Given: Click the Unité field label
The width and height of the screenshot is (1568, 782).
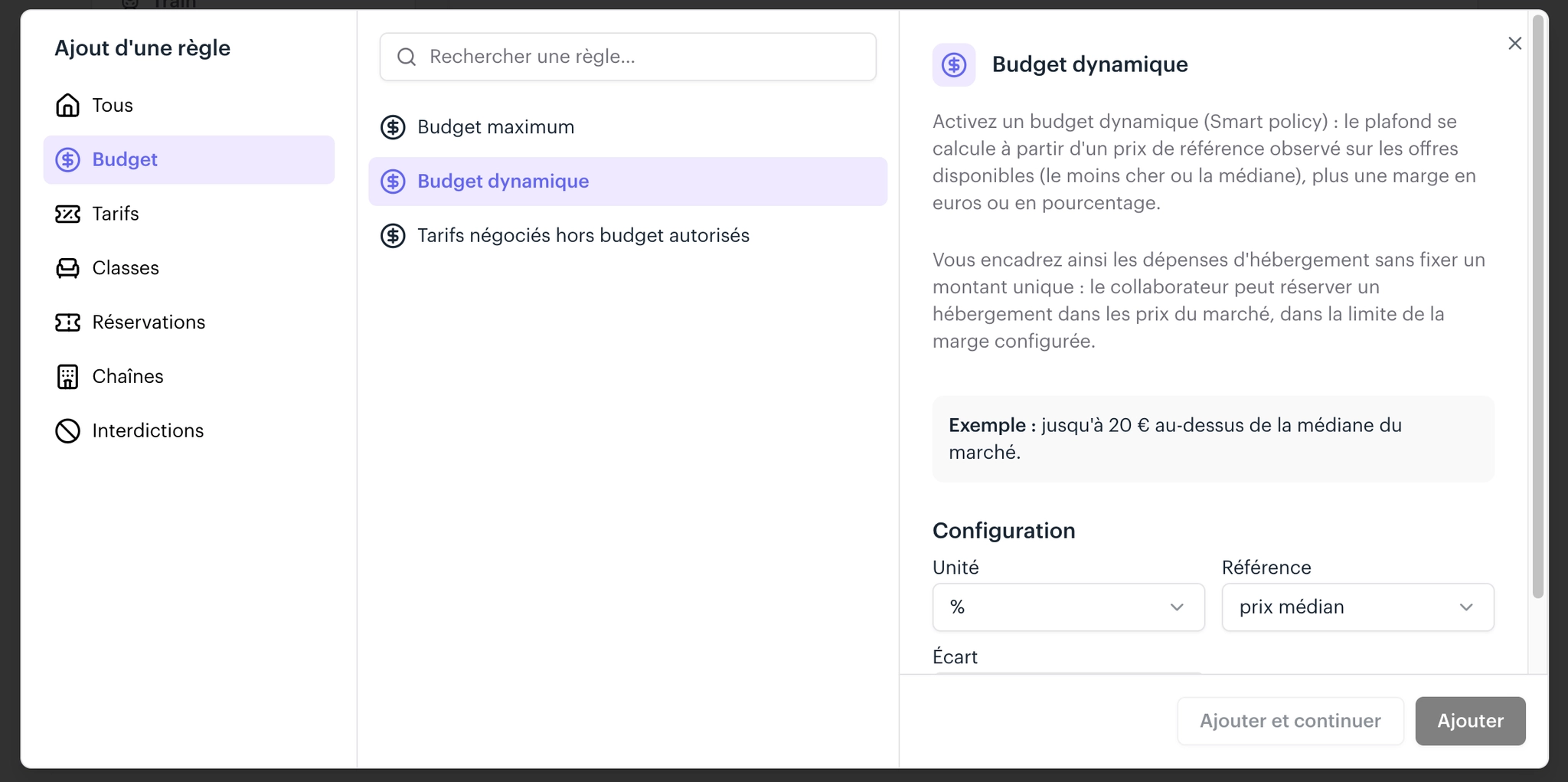Looking at the screenshot, I should click(955, 568).
